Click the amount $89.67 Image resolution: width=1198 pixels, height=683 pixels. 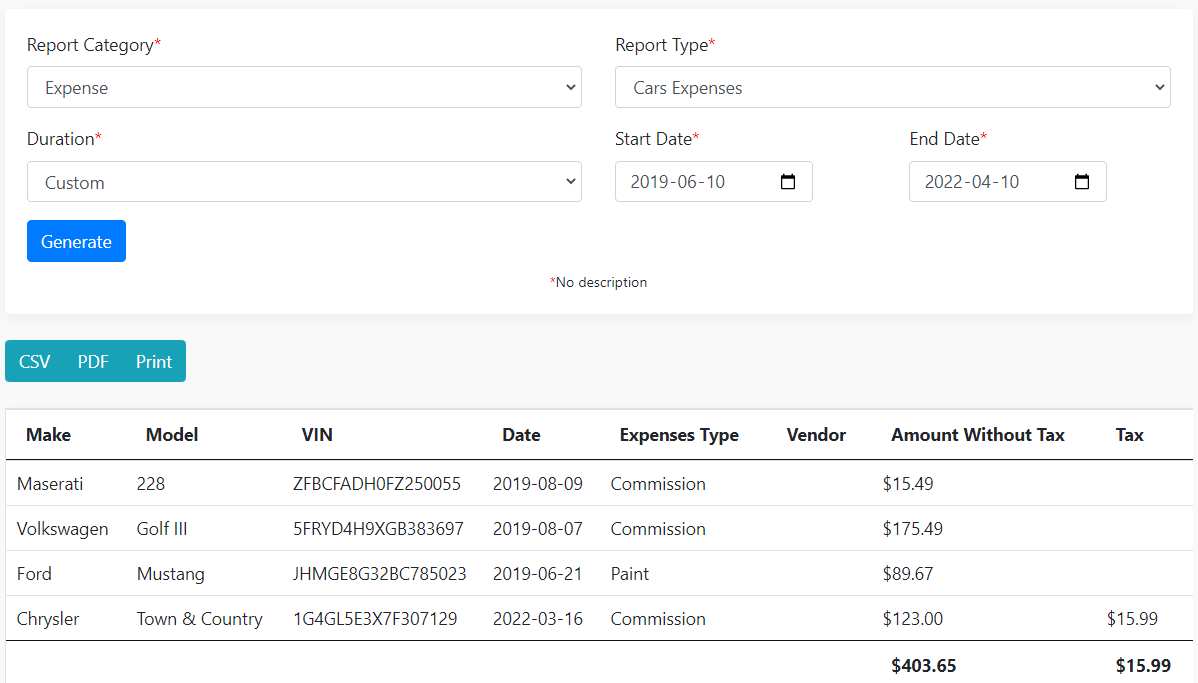click(908, 574)
